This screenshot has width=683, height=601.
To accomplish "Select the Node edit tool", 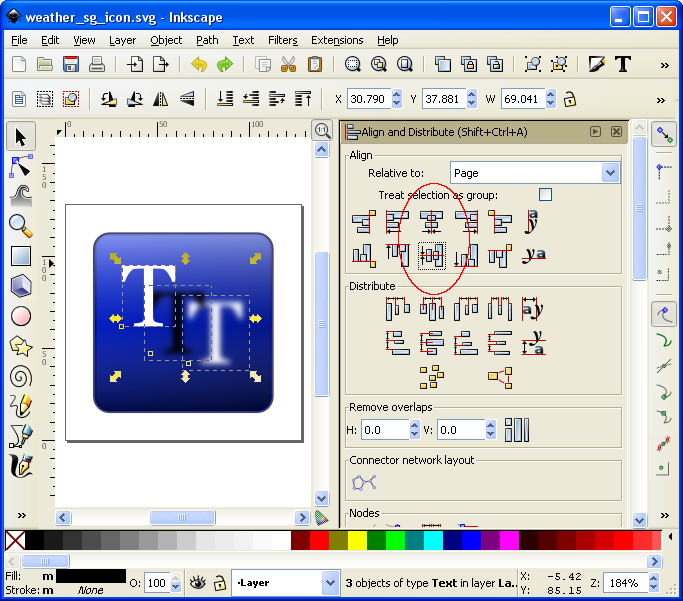I will tap(20, 166).
